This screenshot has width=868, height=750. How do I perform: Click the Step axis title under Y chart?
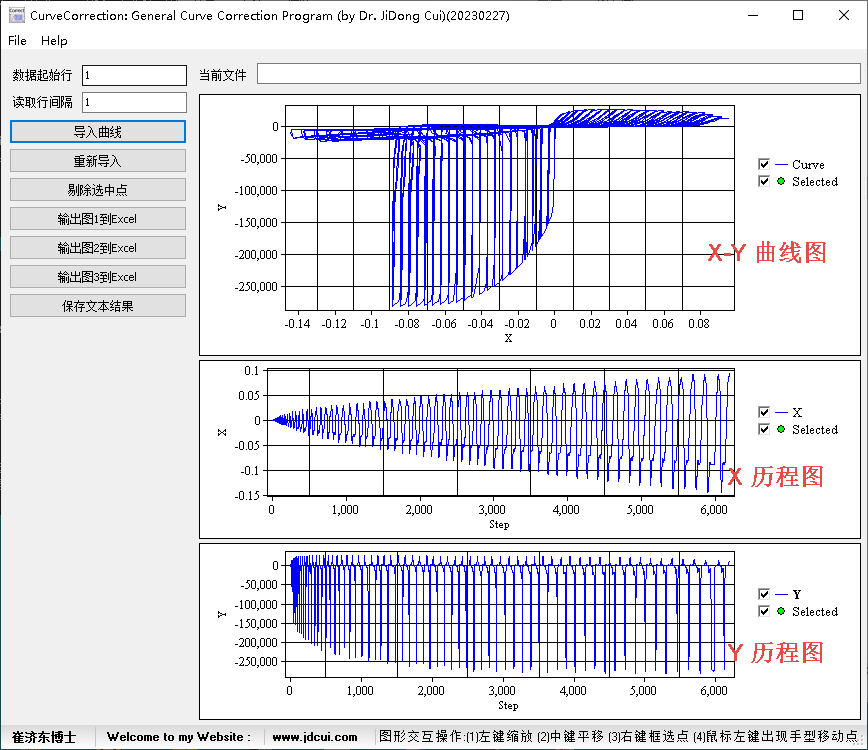pyautogui.click(x=508, y=705)
